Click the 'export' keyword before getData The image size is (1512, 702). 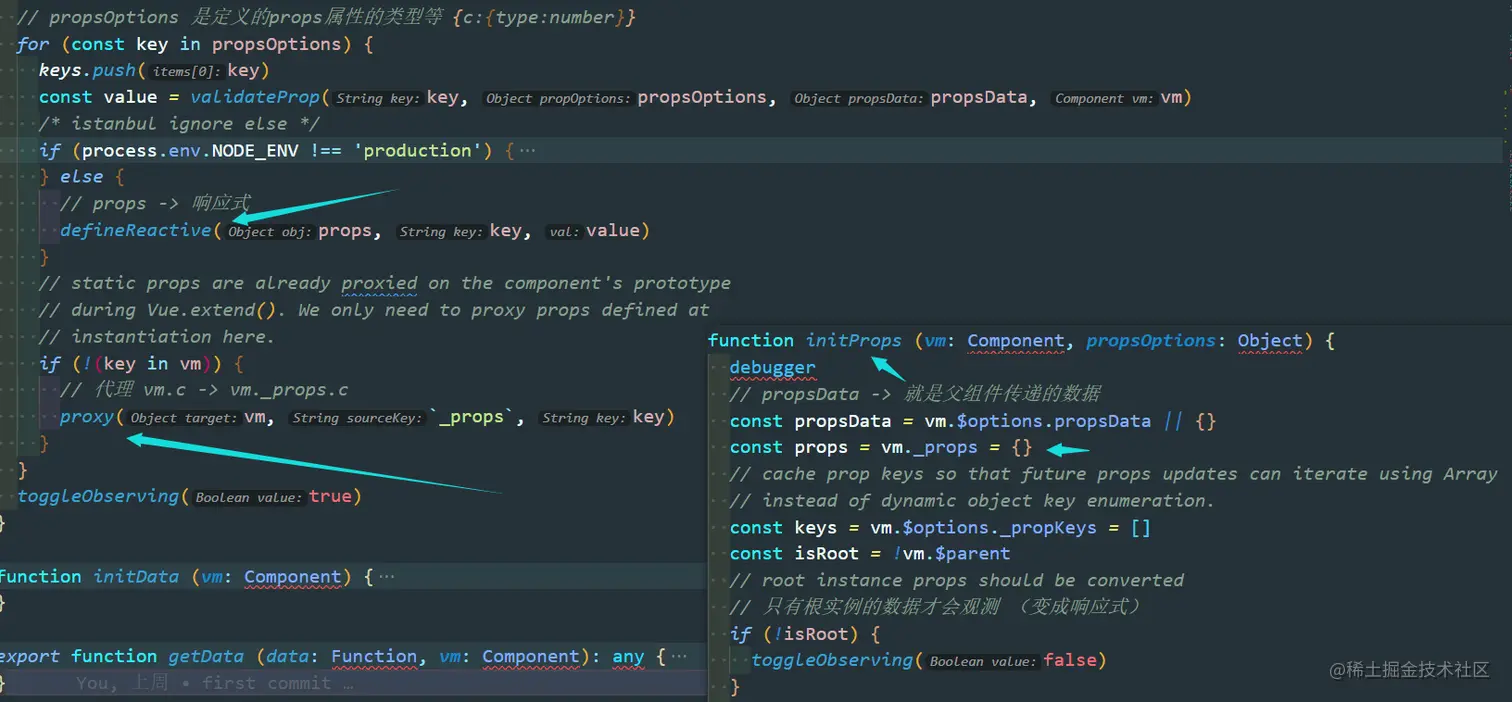pos(29,657)
